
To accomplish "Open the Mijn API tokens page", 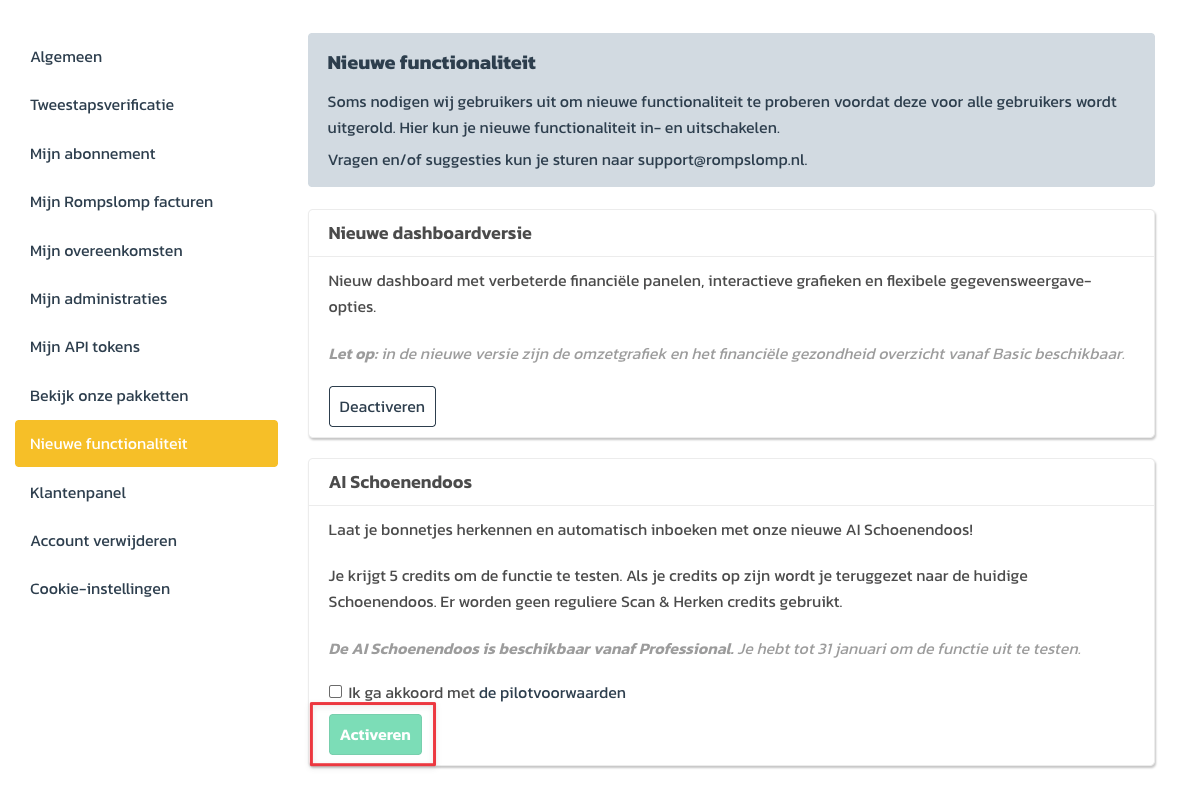I will [x=85, y=347].
